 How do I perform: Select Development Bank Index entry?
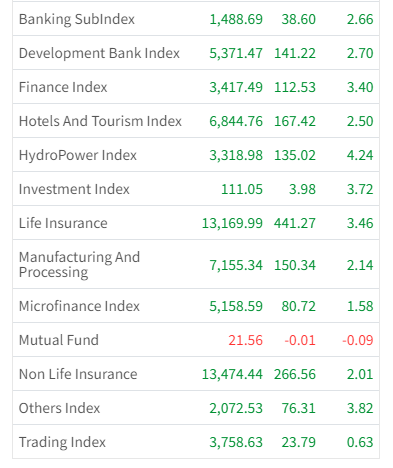(x=99, y=53)
